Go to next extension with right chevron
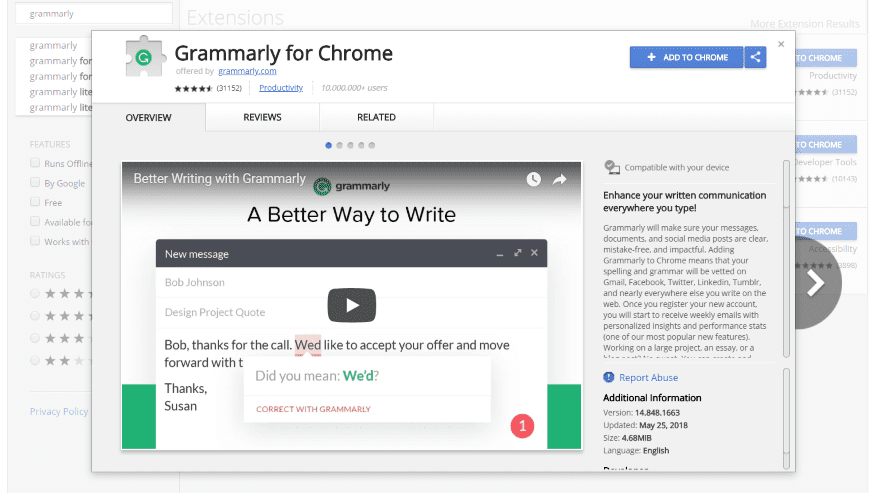The width and height of the screenshot is (880, 493). pyautogui.click(x=817, y=284)
